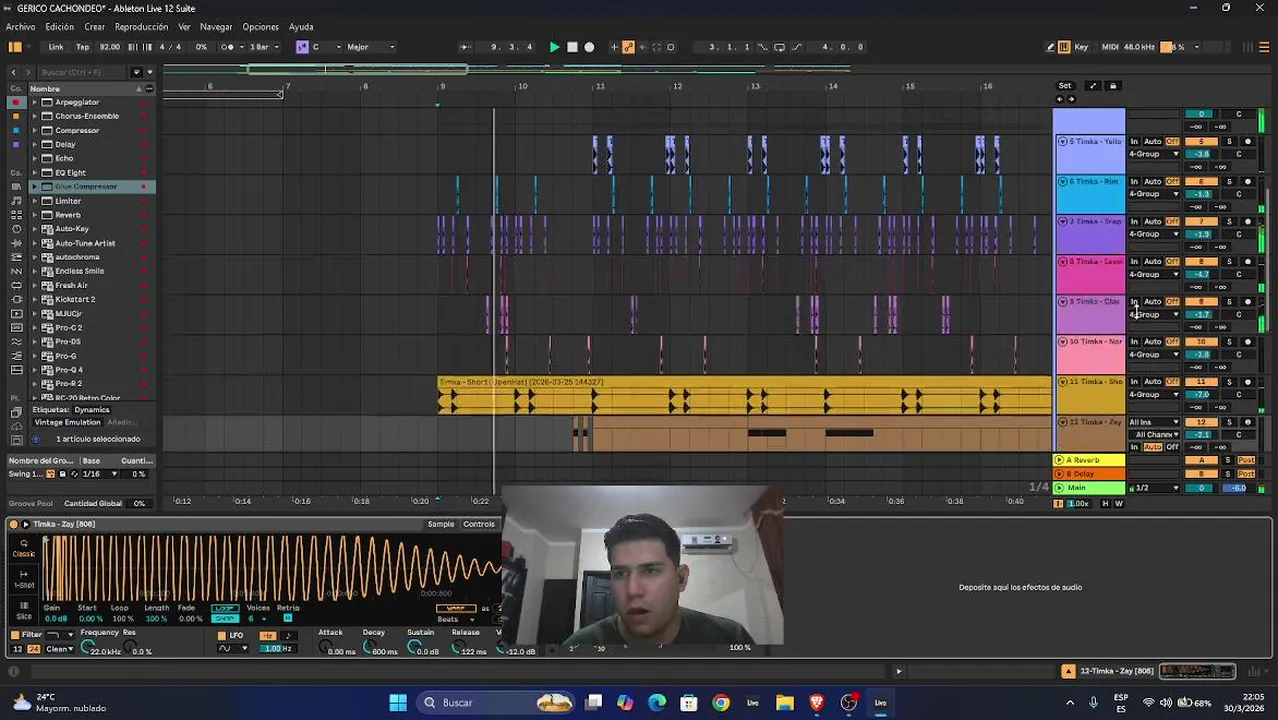The image size is (1278, 720).
Task: Open Main output 1/2 dropdown
Action: pos(1155,488)
